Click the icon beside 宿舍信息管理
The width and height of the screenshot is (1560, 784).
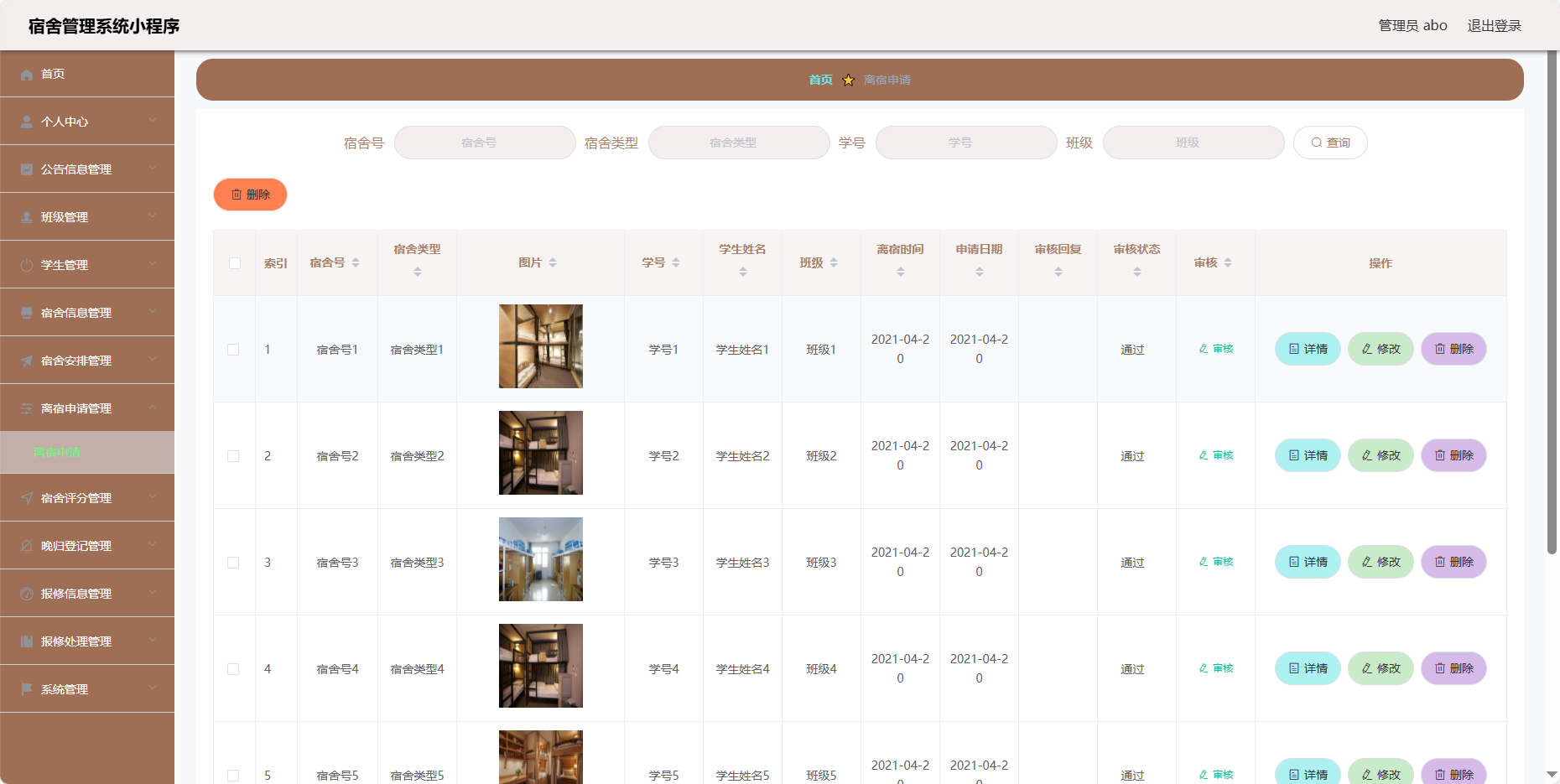coord(27,314)
